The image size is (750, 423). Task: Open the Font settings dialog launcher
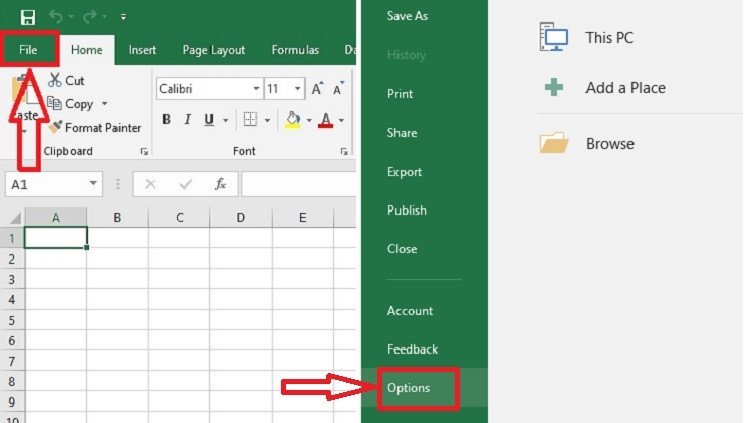344,151
